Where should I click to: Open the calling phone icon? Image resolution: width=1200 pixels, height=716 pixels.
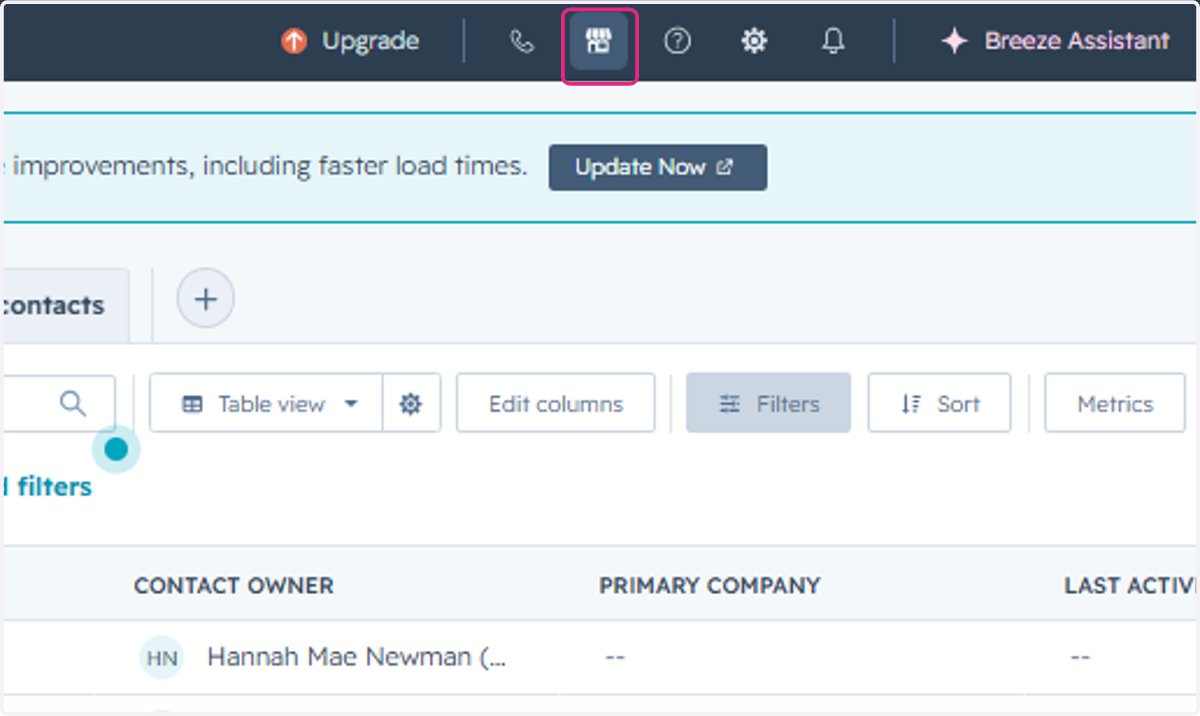(x=522, y=41)
